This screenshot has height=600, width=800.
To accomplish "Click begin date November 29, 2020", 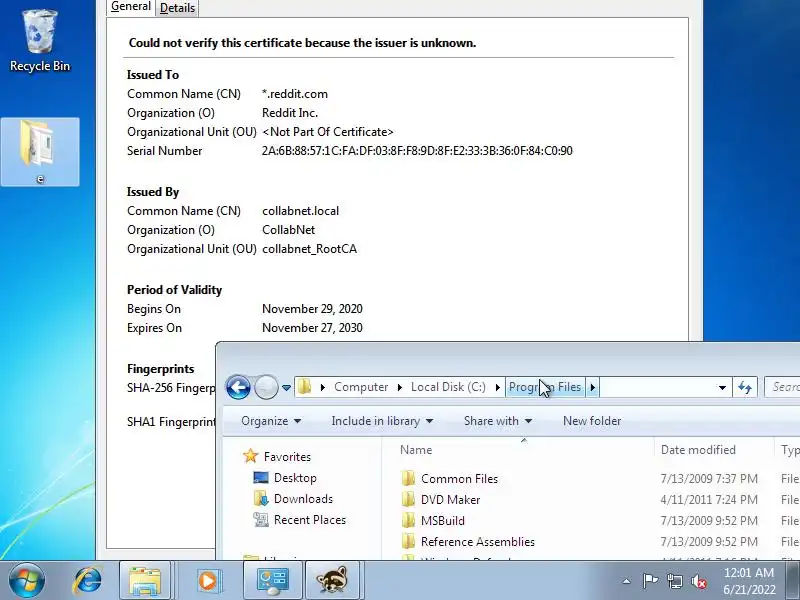I will pyautogui.click(x=312, y=309).
